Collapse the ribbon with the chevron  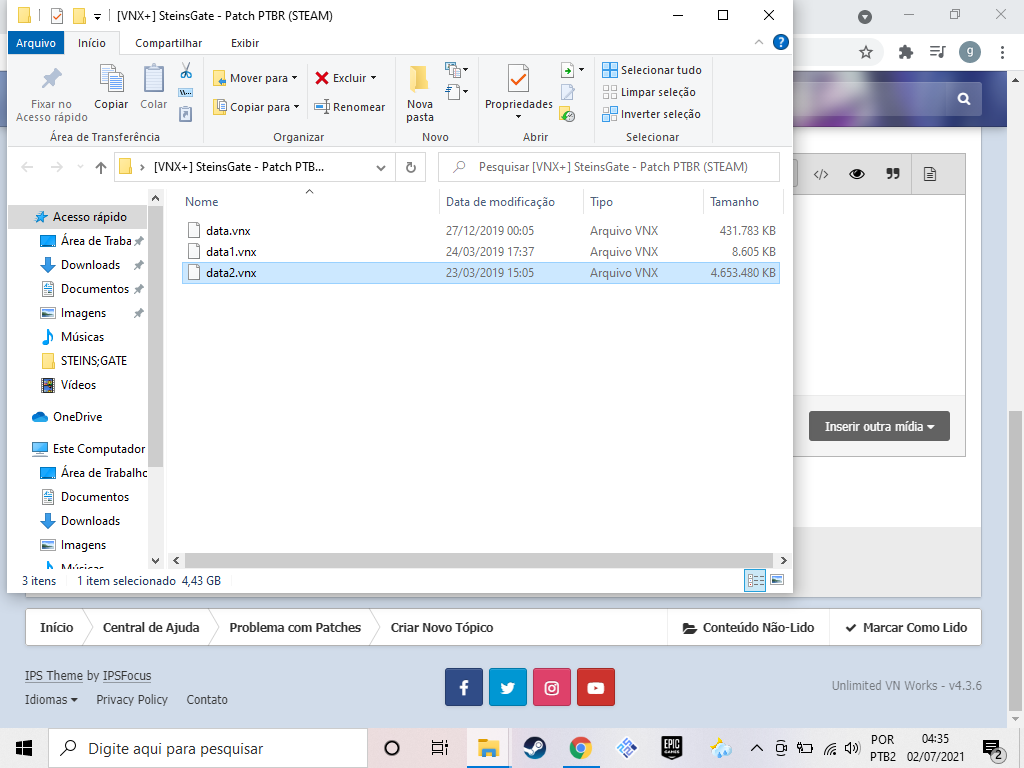[758, 42]
